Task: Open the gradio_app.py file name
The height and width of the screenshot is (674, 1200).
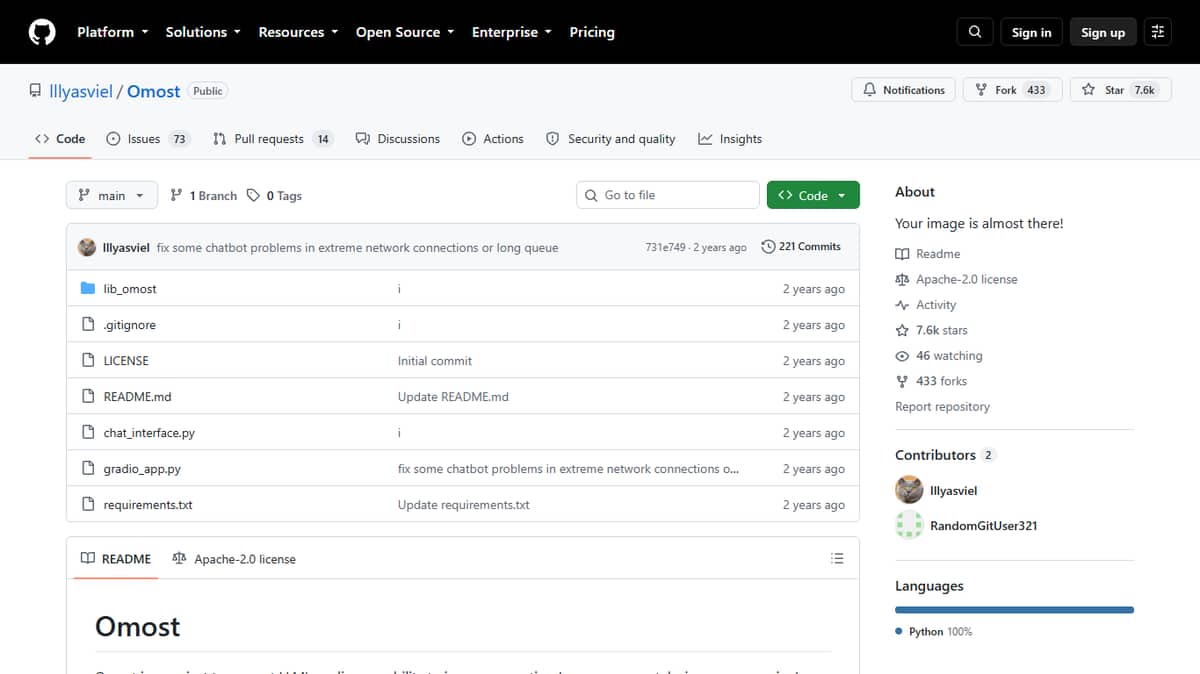Action: tap(142, 469)
